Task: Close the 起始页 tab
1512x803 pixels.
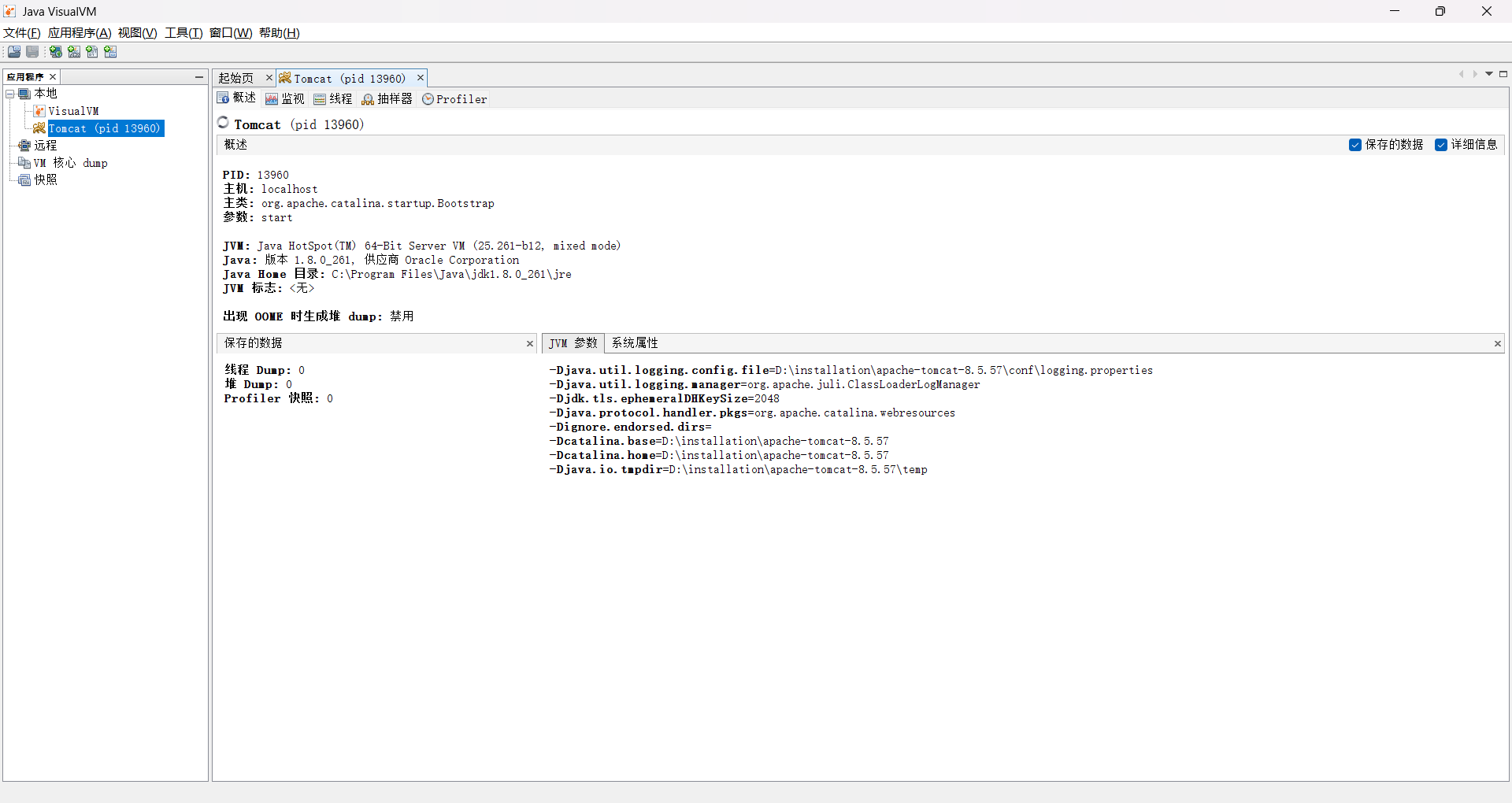Action: (x=269, y=77)
